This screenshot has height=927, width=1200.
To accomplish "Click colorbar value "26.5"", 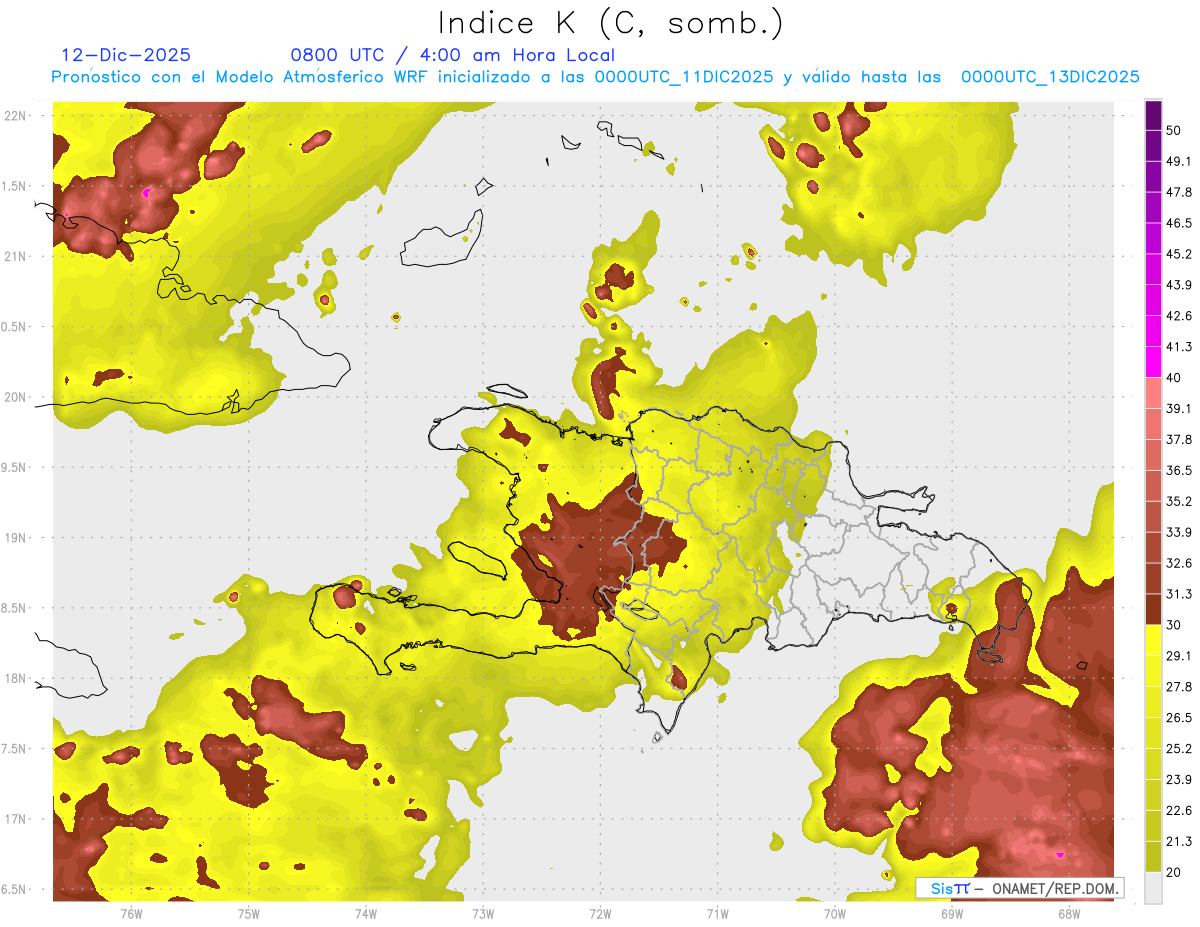I will [1179, 718].
